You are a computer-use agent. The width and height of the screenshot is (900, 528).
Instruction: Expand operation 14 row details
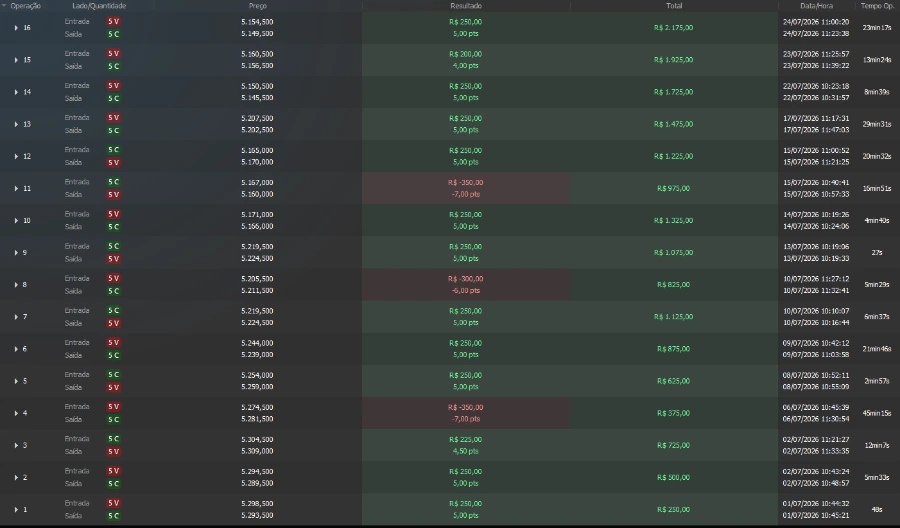click(x=16, y=92)
